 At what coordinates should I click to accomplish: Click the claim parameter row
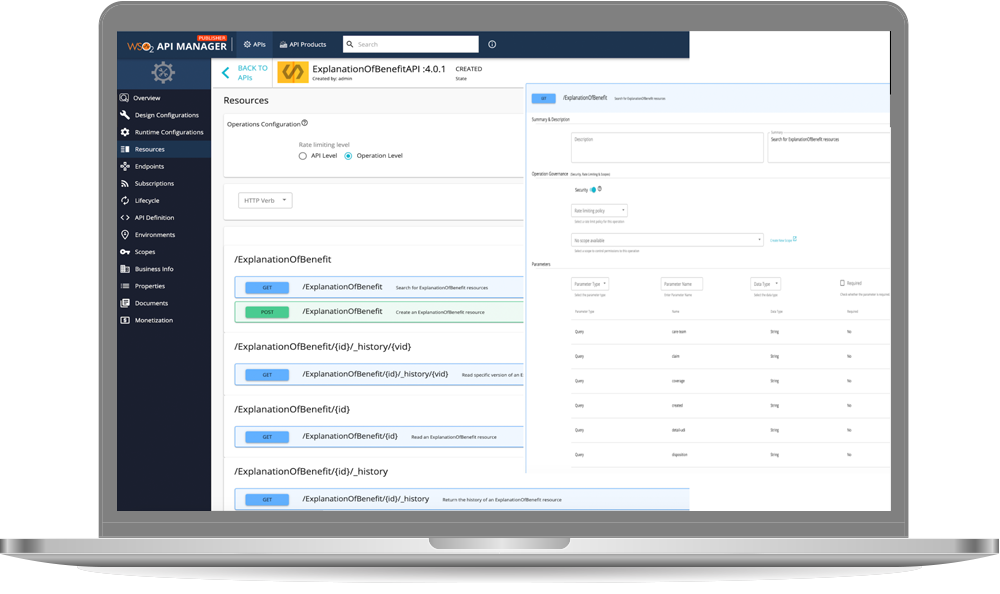pyautogui.click(x=730, y=357)
